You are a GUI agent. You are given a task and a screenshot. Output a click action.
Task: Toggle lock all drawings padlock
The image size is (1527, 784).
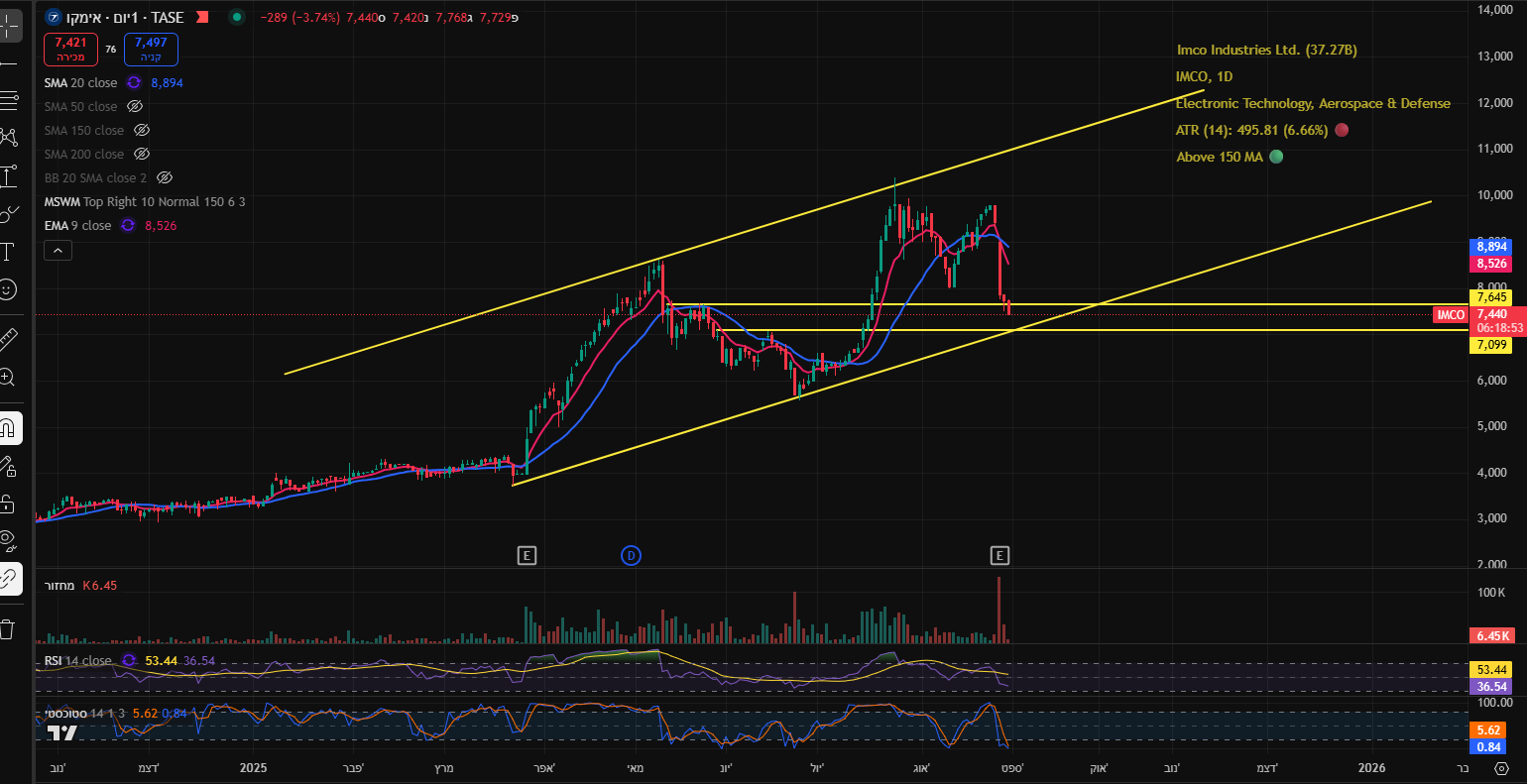(x=8, y=504)
